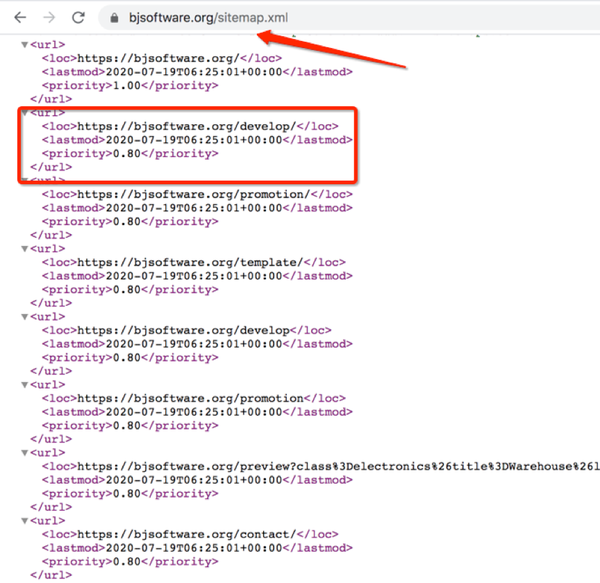This screenshot has height=583, width=600.
Task: Click the loc text https://bjsoftware.org/develop/
Action: [x=187, y=126]
